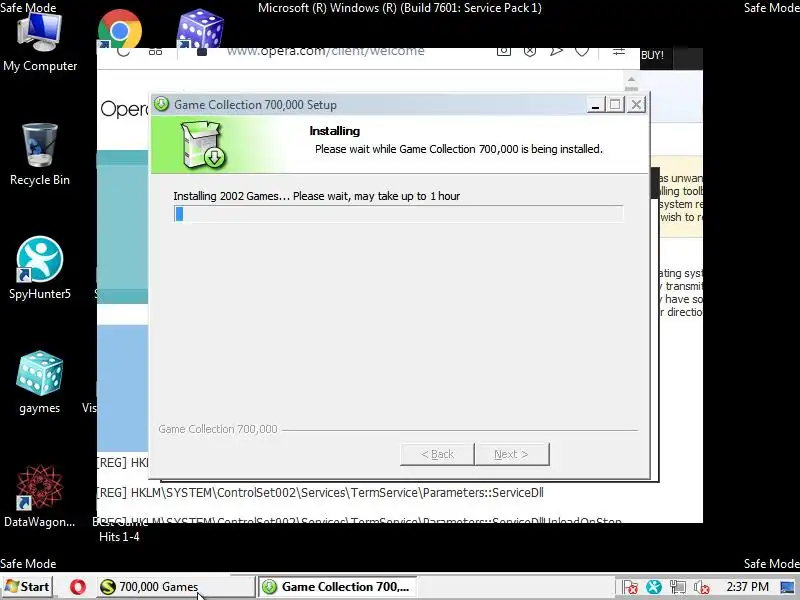Click the Back button in setup
The image size is (800, 600).
click(437, 454)
